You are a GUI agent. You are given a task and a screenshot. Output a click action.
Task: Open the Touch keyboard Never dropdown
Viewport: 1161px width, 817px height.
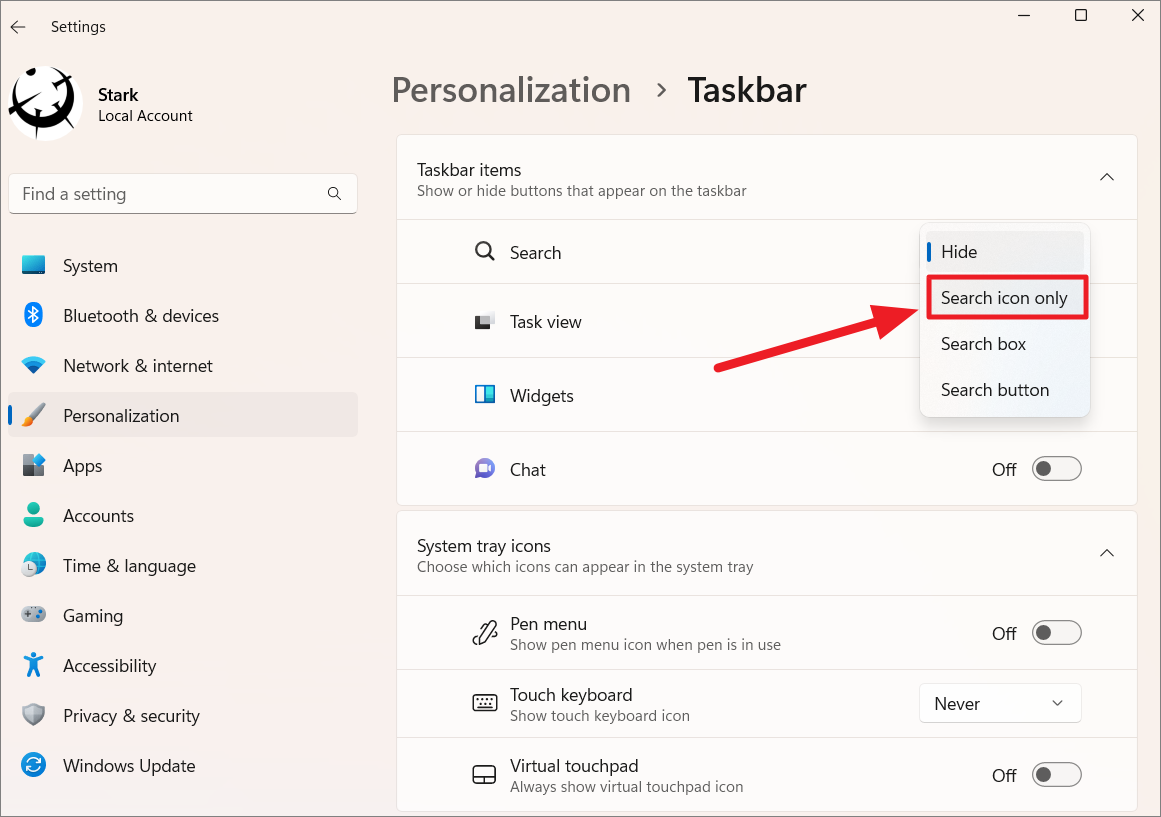pyautogui.click(x=1000, y=703)
